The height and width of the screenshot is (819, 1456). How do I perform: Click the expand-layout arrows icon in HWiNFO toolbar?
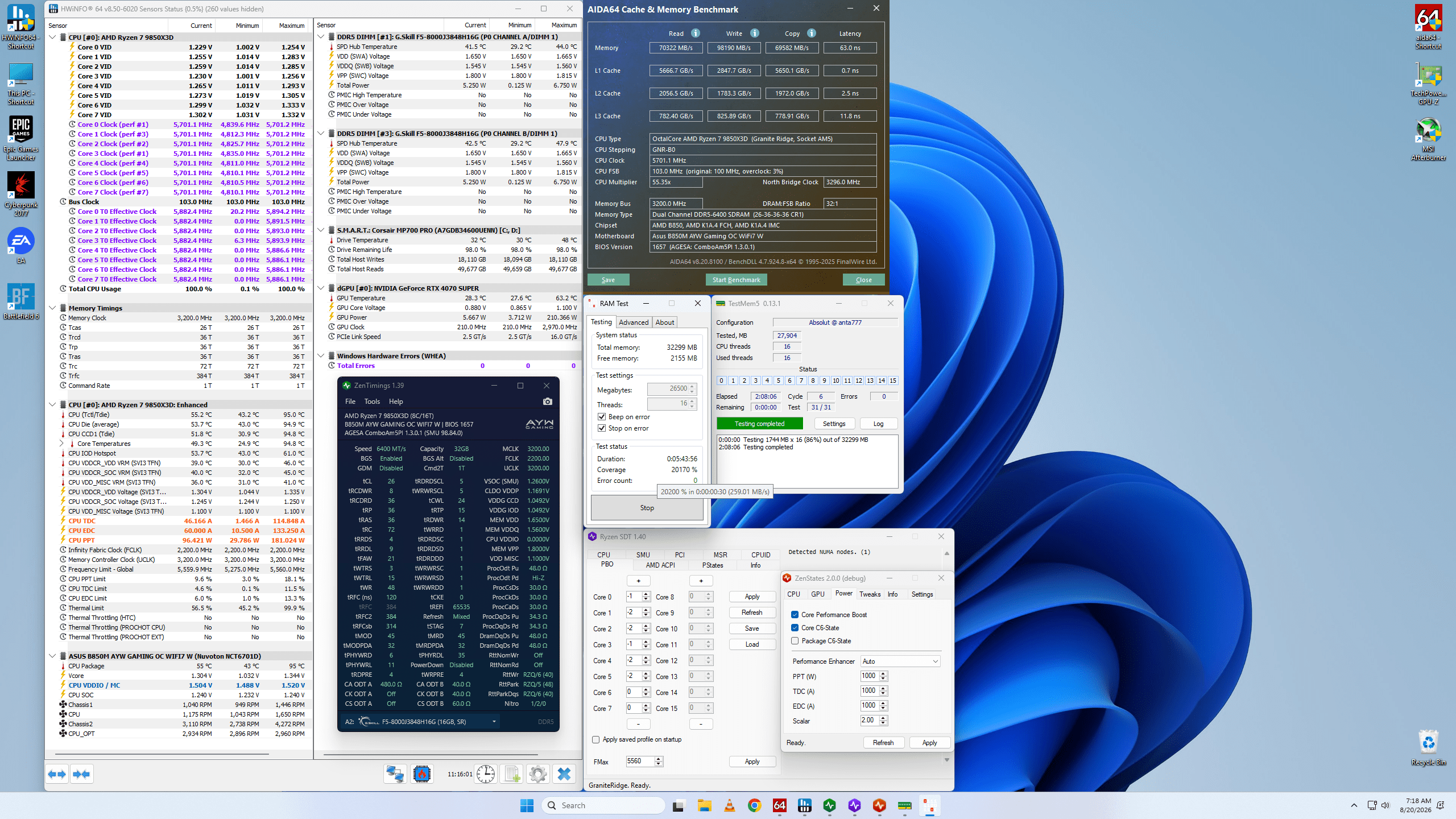click(x=57, y=774)
